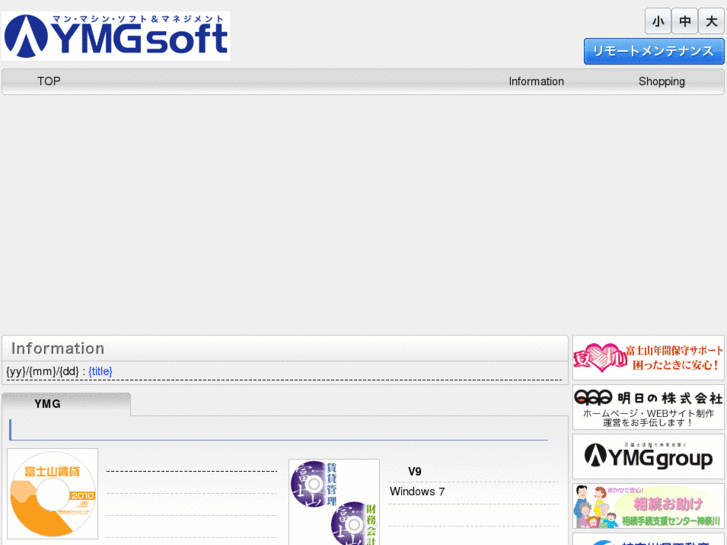This screenshot has width=727, height=545.
Task: Click the {yy}/{mm}/{dd} date text
Action: click(x=43, y=372)
